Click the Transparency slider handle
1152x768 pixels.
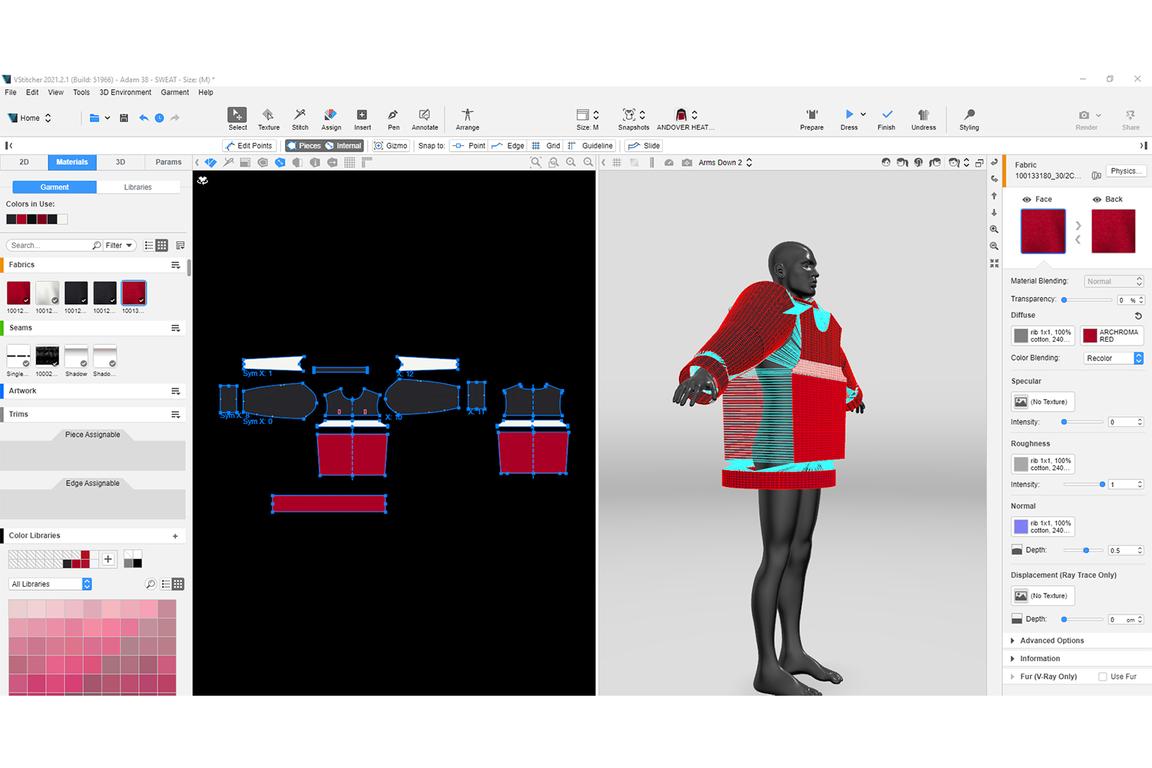click(1064, 299)
